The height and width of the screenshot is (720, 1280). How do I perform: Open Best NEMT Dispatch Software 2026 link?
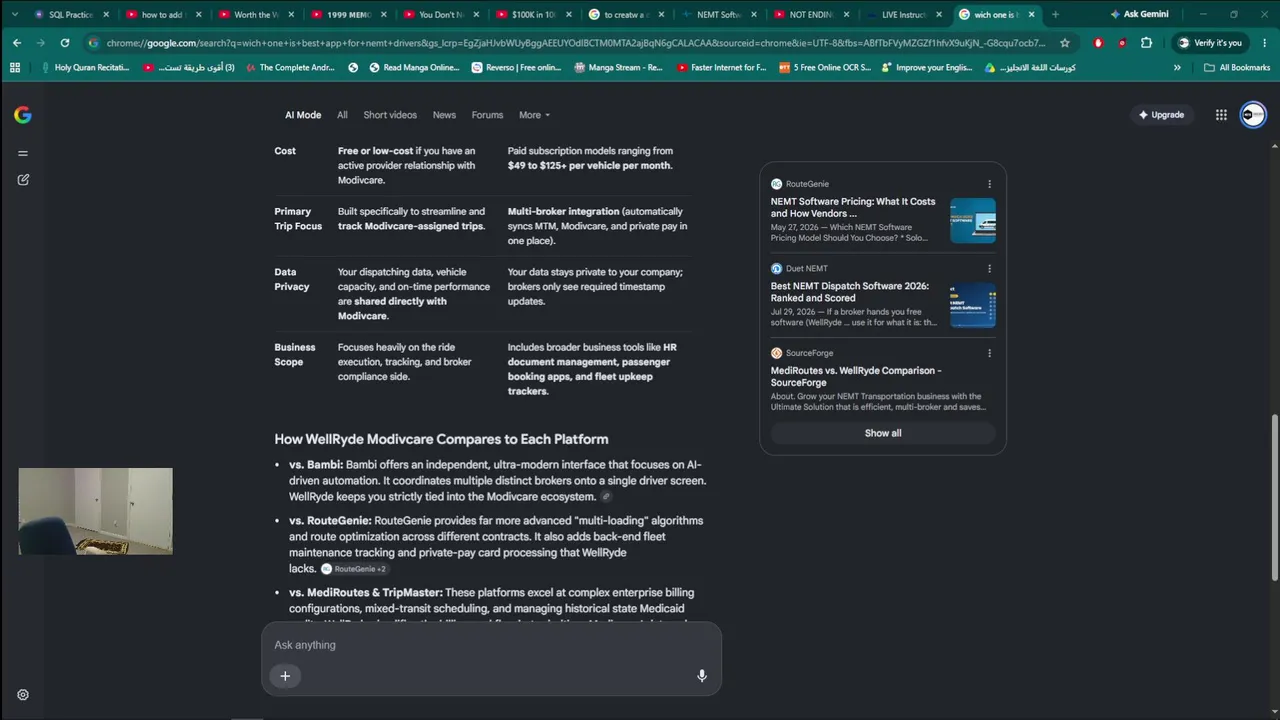pos(849,292)
